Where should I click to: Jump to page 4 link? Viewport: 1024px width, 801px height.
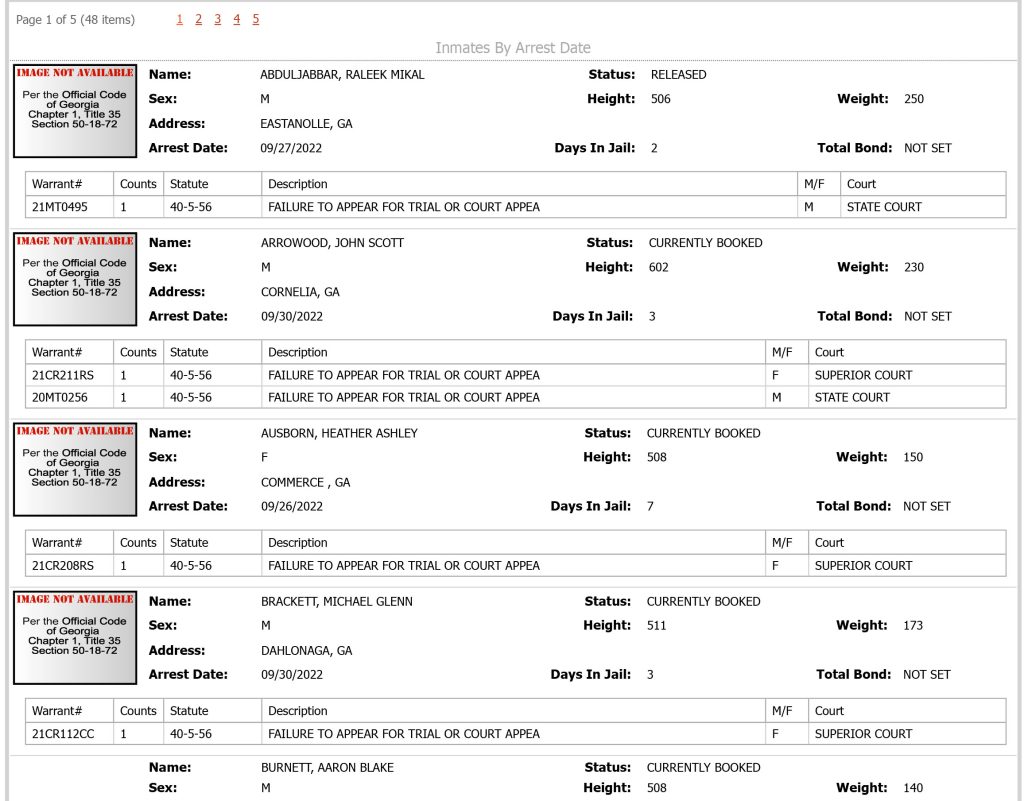pyautogui.click(x=236, y=20)
